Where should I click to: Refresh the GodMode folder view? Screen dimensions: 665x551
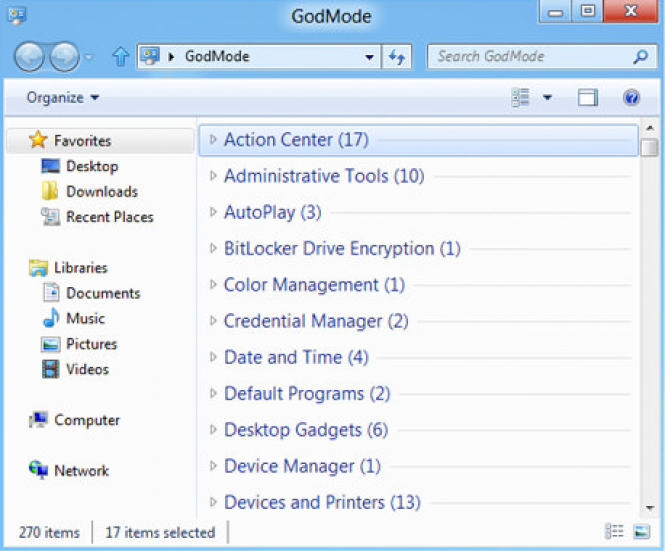pyautogui.click(x=397, y=56)
